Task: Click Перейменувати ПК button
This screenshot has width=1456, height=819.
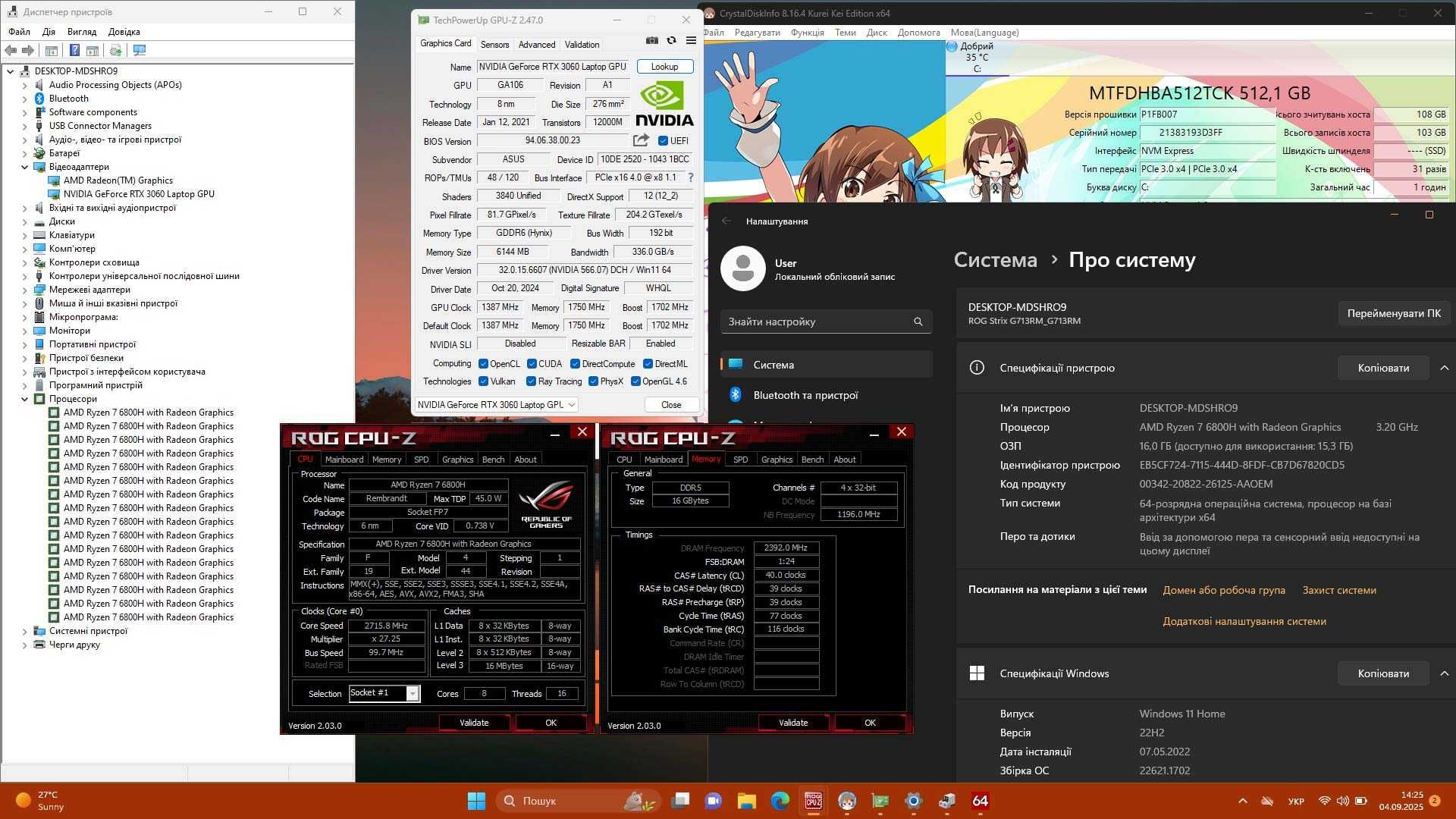Action: coord(1393,313)
